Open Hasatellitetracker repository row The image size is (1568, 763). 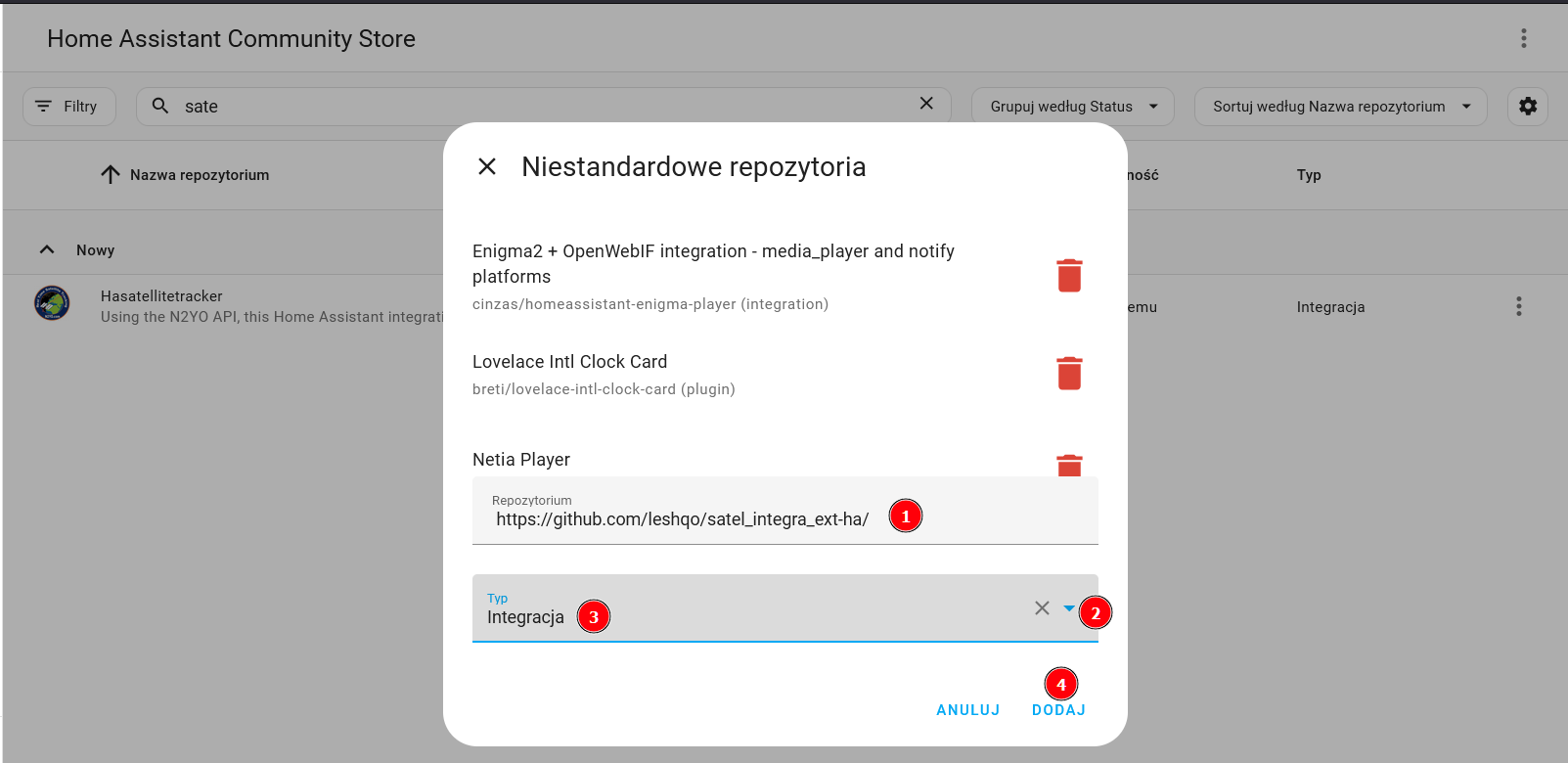(784, 306)
